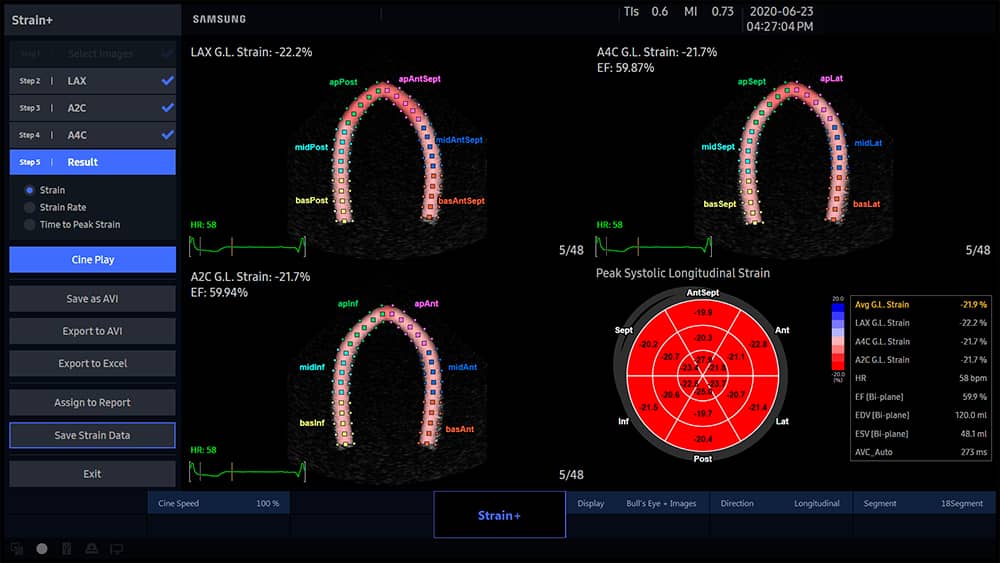Select the Strain radio button
The width and height of the screenshot is (1000, 563).
tap(29, 190)
